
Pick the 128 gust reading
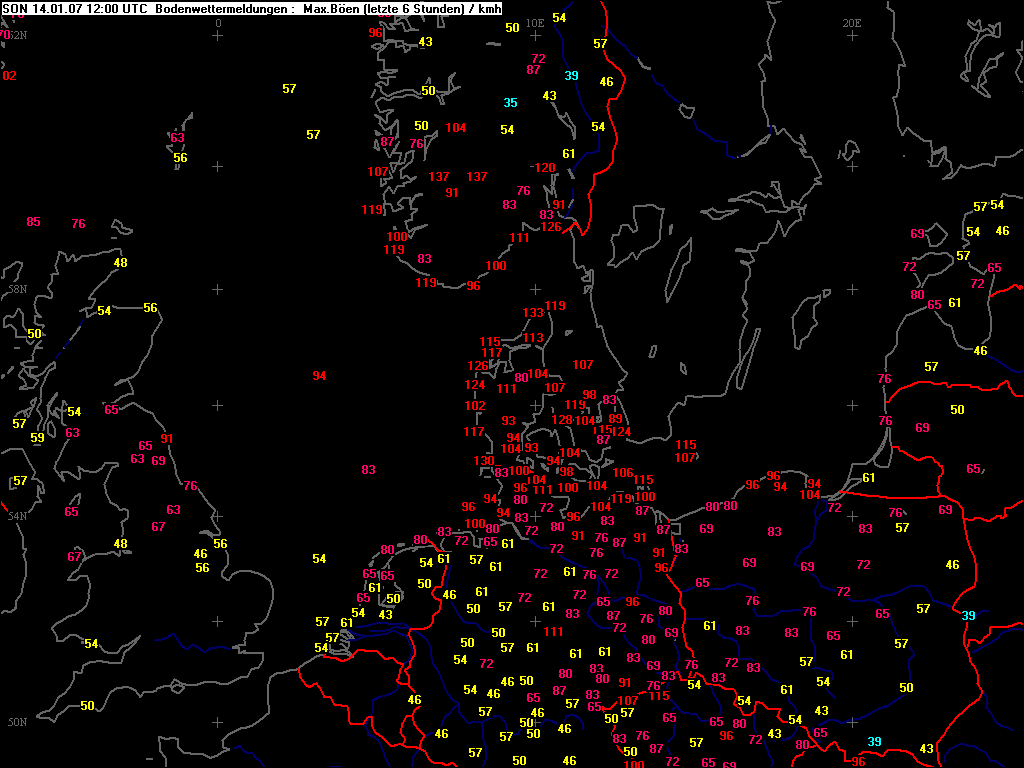562,420
